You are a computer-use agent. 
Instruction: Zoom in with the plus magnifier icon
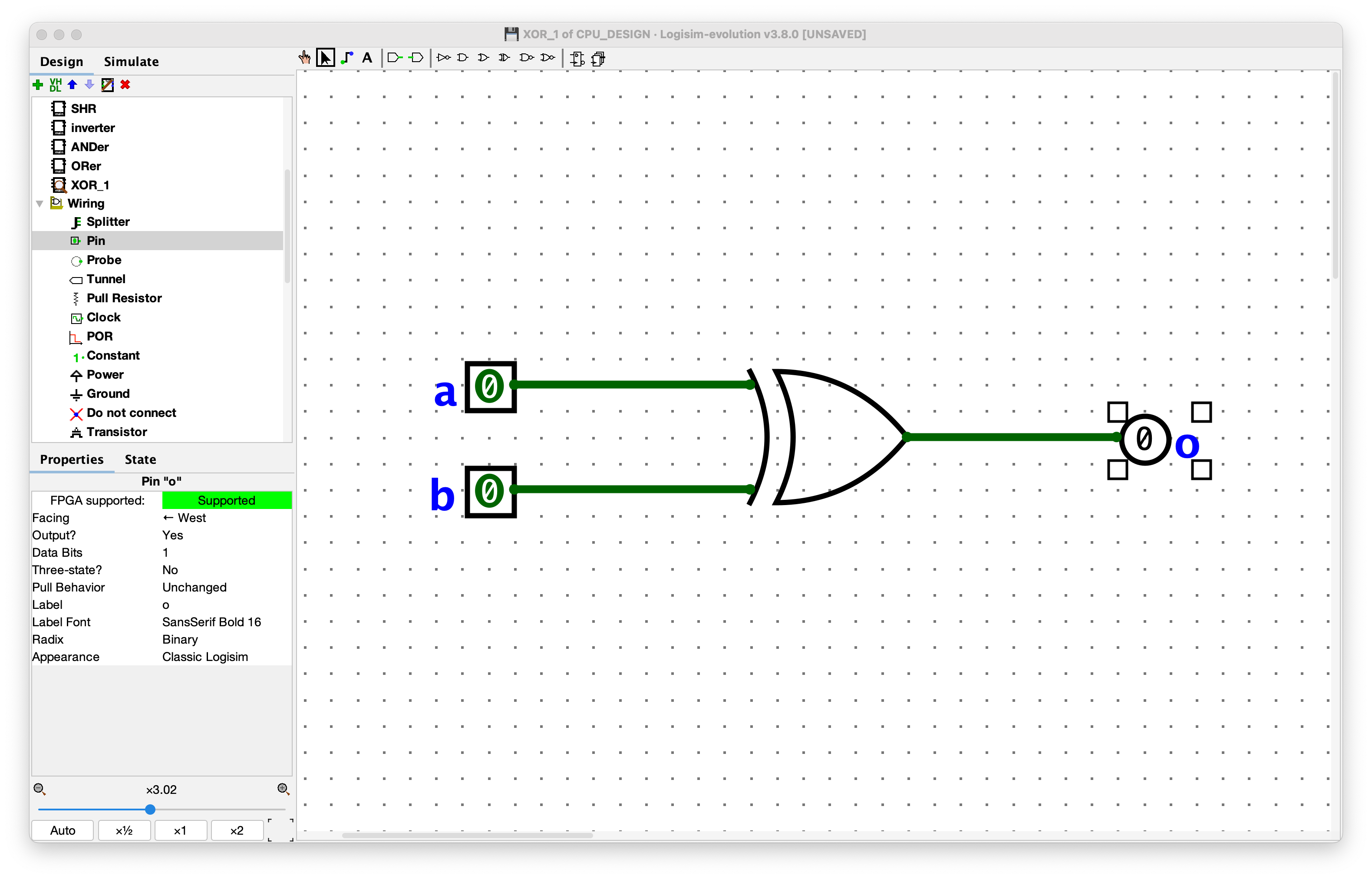pos(284,790)
